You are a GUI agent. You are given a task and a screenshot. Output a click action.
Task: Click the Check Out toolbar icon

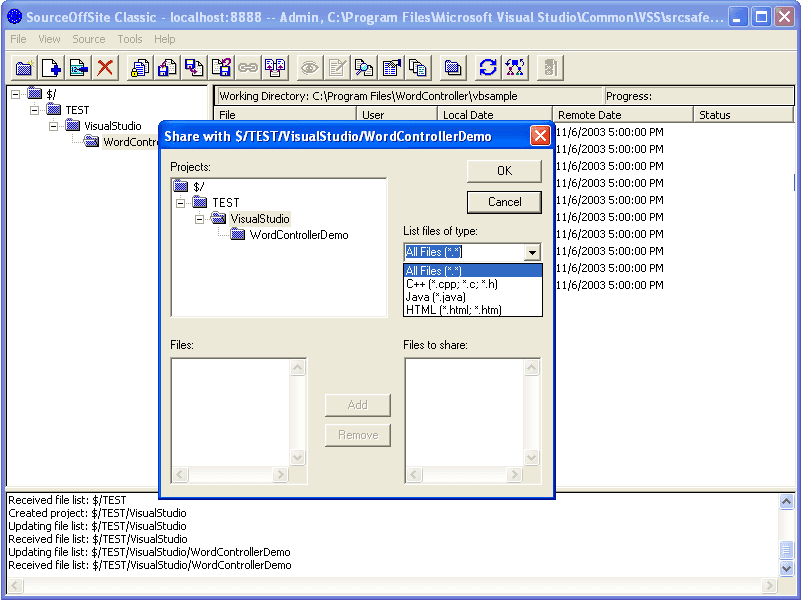[167, 68]
